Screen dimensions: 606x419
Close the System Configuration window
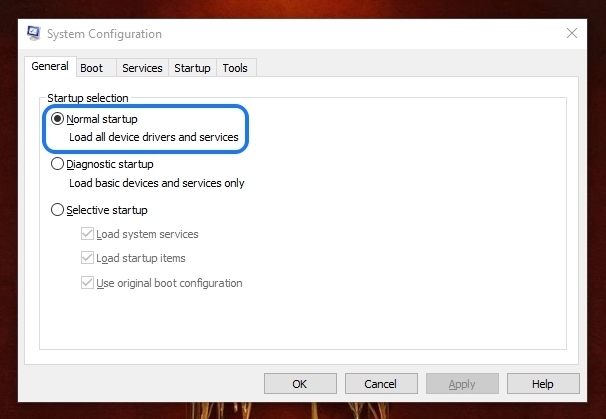(x=572, y=33)
